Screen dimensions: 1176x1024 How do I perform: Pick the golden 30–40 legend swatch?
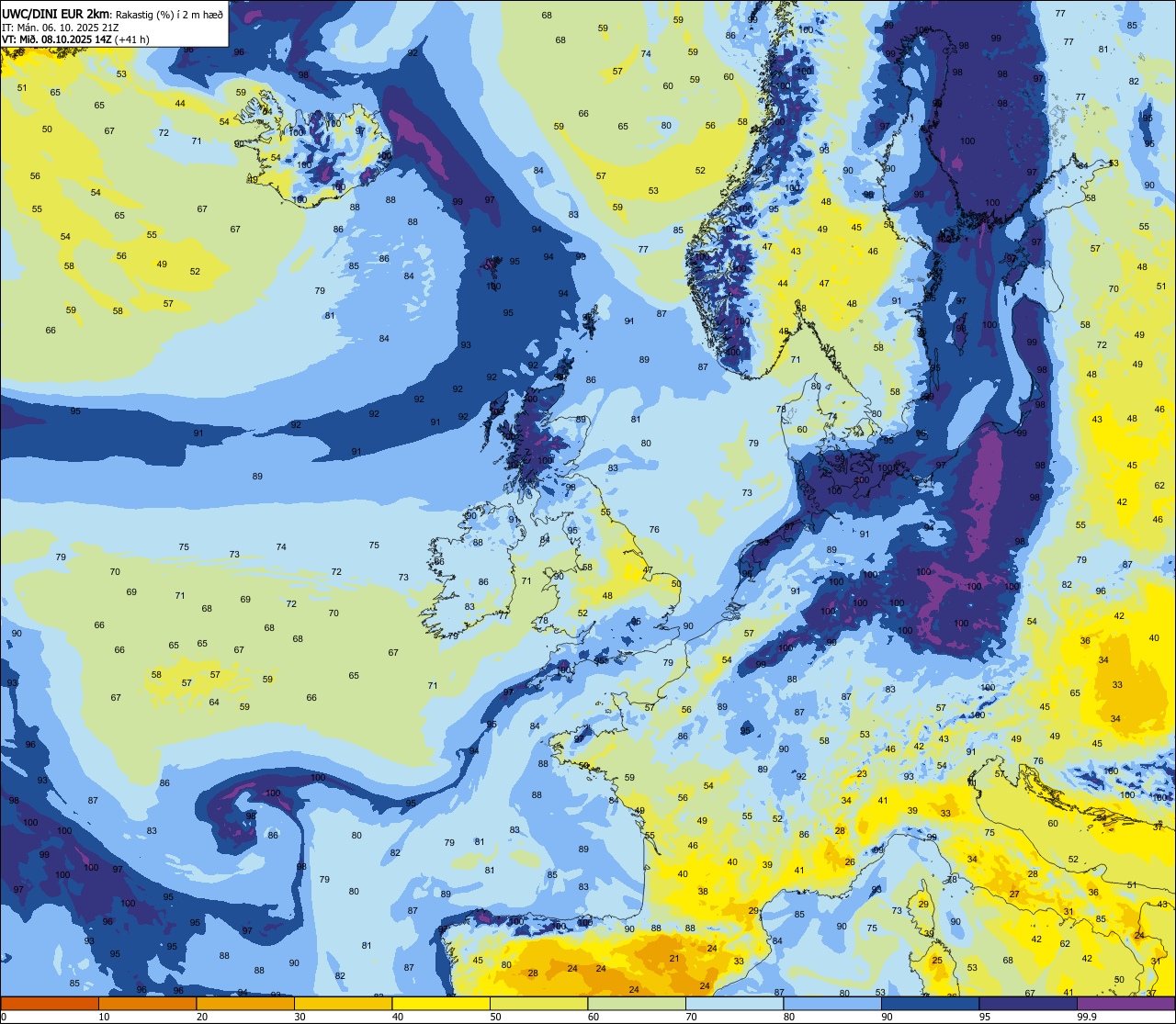343,1003
